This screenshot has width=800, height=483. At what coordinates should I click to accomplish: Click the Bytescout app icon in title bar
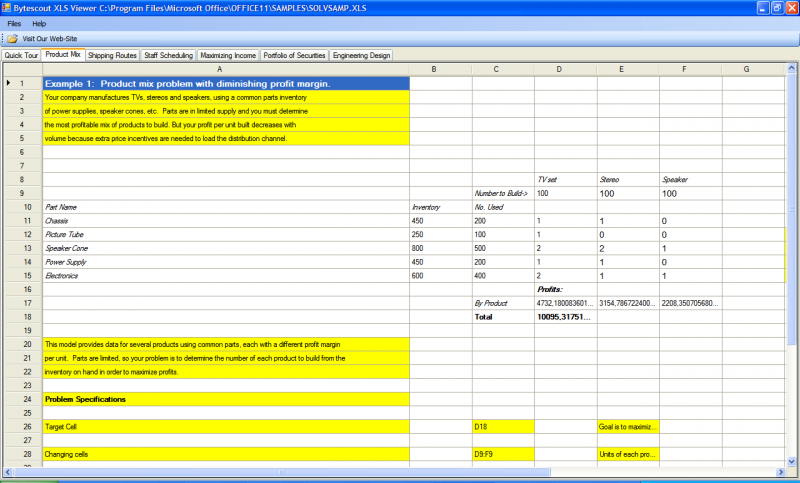tap(6, 8)
